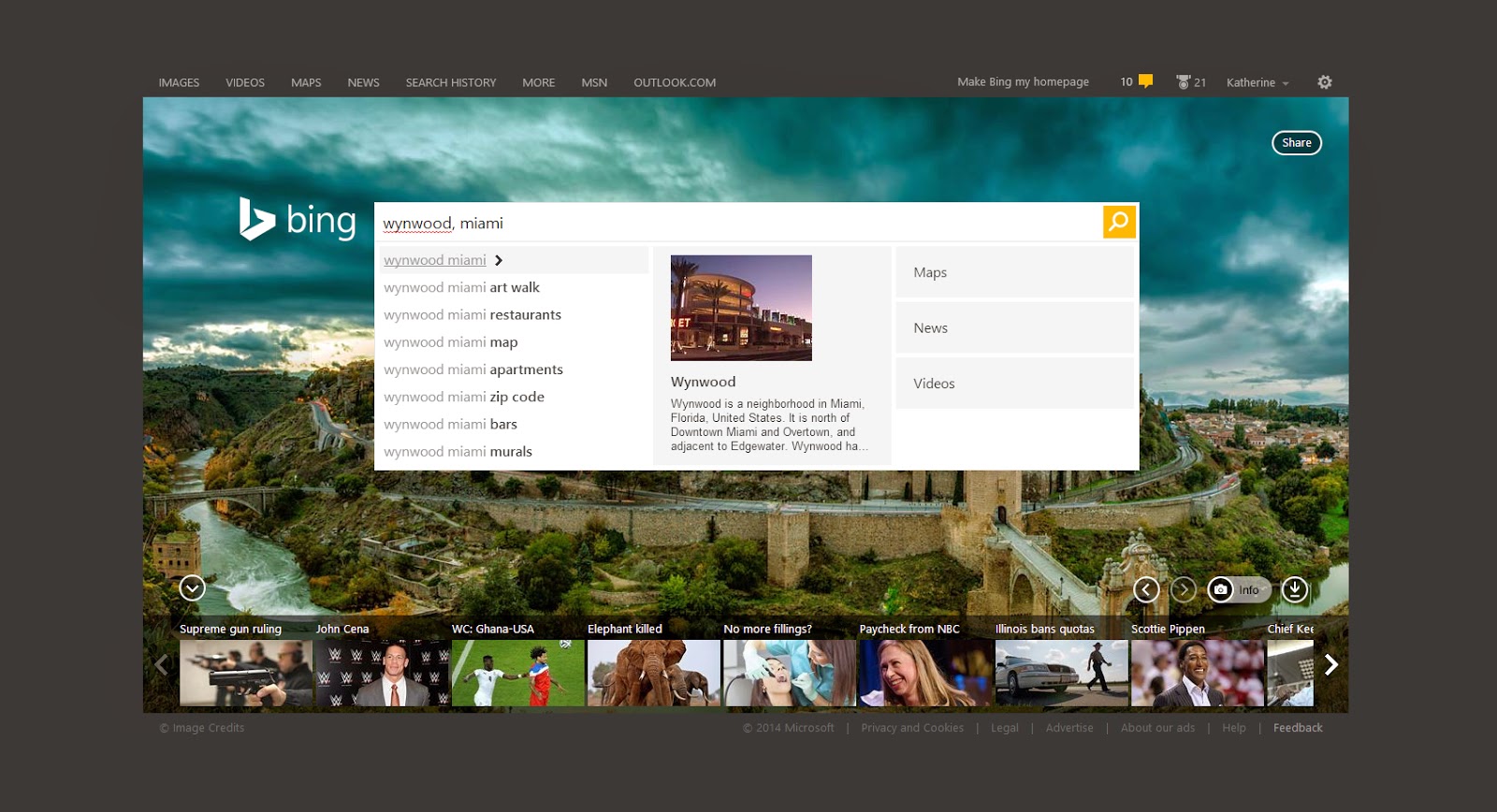
Task: Open No more fillings? news thumbnail
Action: [x=790, y=673]
